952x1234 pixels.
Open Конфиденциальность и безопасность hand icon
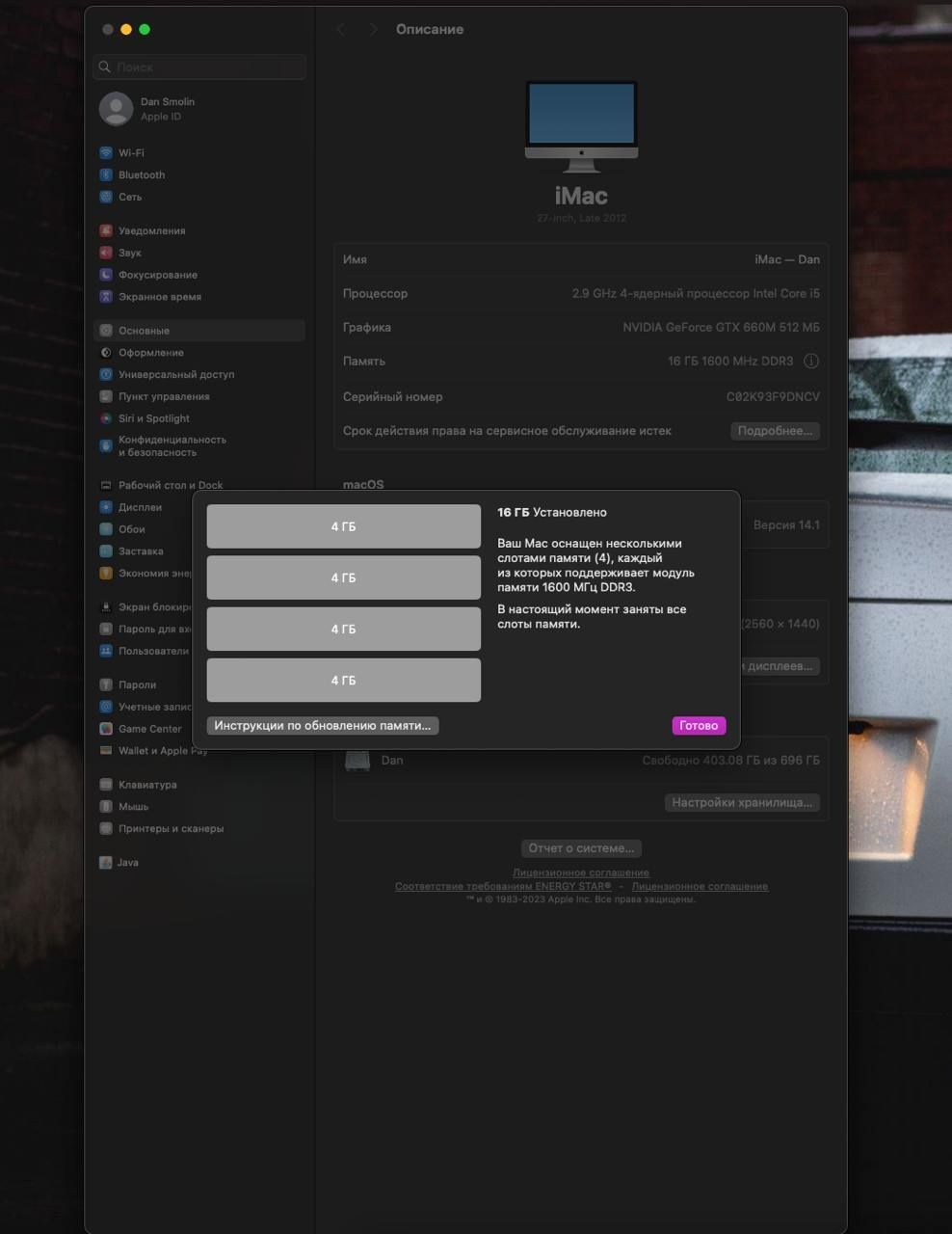coord(106,445)
